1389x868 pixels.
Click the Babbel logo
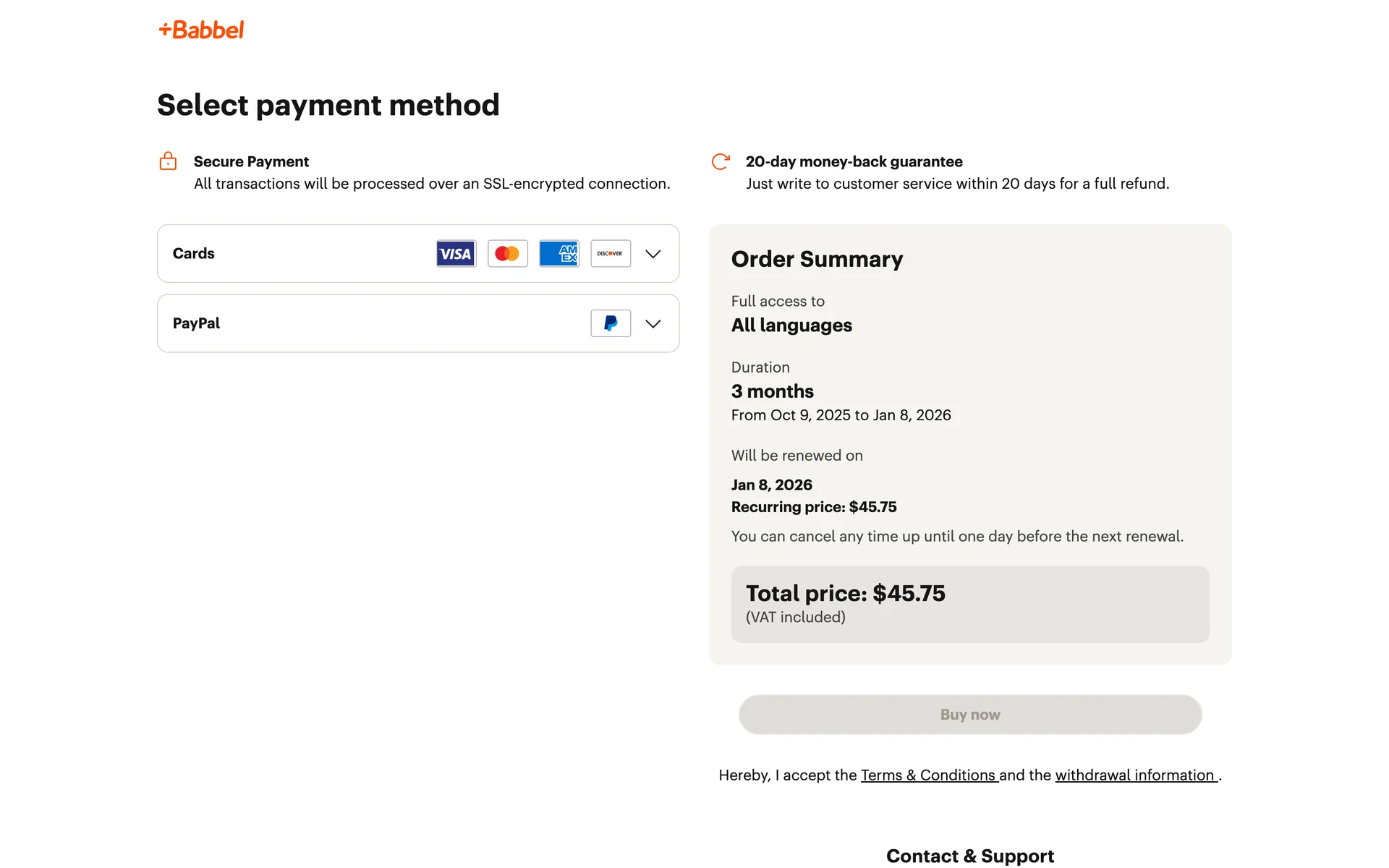[x=201, y=30]
